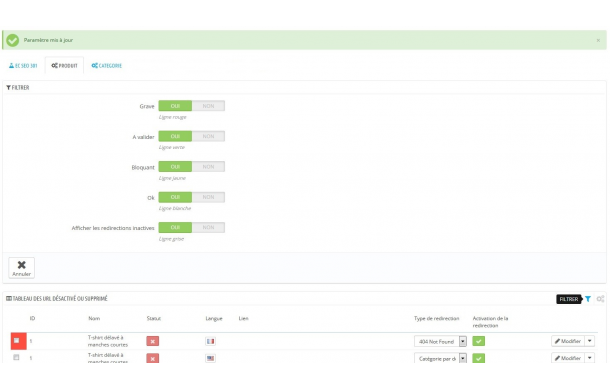Open the EC SEO 301 tab

(23, 66)
